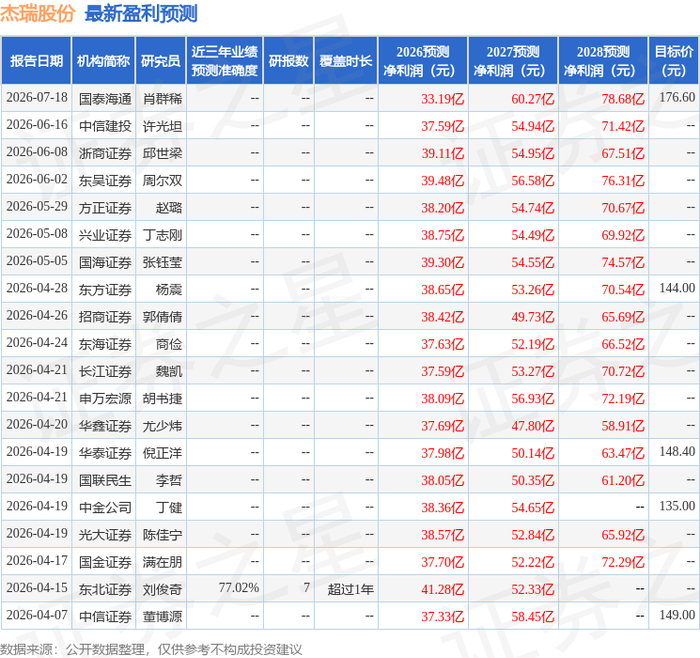Click the 58.91亿 profit value
The height and width of the screenshot is (658, 700).
623,425
